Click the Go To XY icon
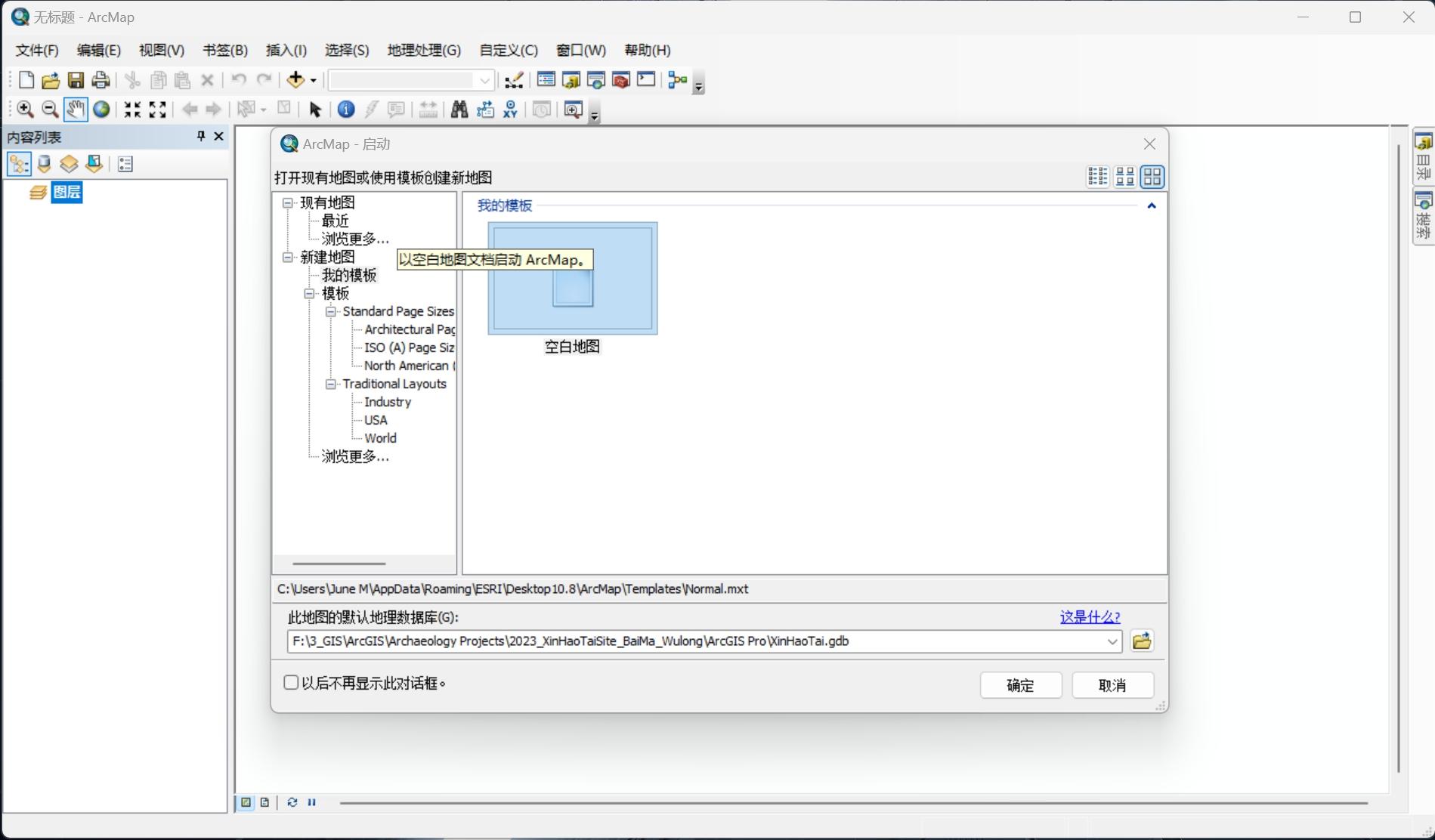Image resolution: width=1435 pixels, height=840 pixels. tap(511, 110)
